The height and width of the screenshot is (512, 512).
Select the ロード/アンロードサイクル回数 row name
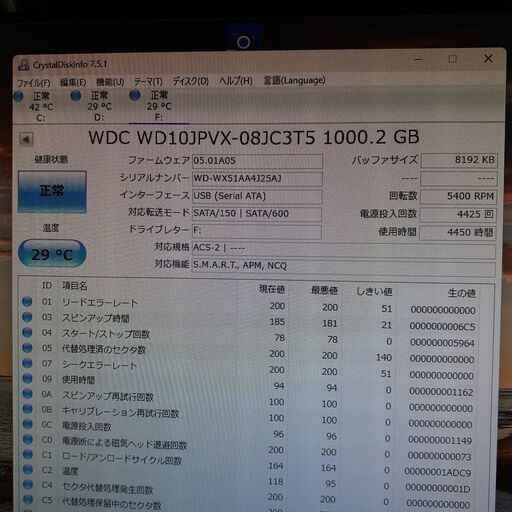point(122,459)
